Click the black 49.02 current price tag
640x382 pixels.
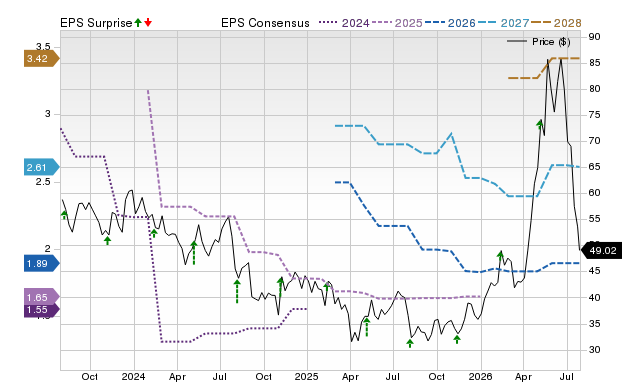(601, 251)
